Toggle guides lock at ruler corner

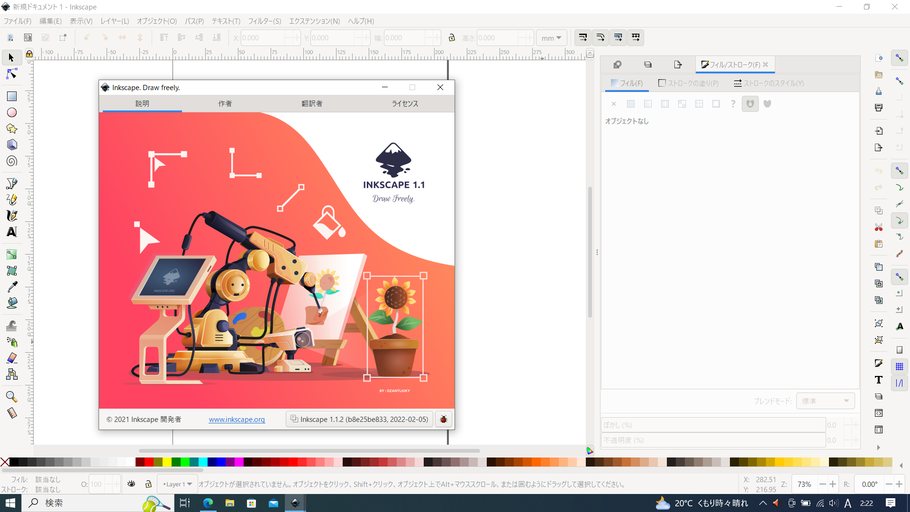pyautogui.click(x=29, y=53)
